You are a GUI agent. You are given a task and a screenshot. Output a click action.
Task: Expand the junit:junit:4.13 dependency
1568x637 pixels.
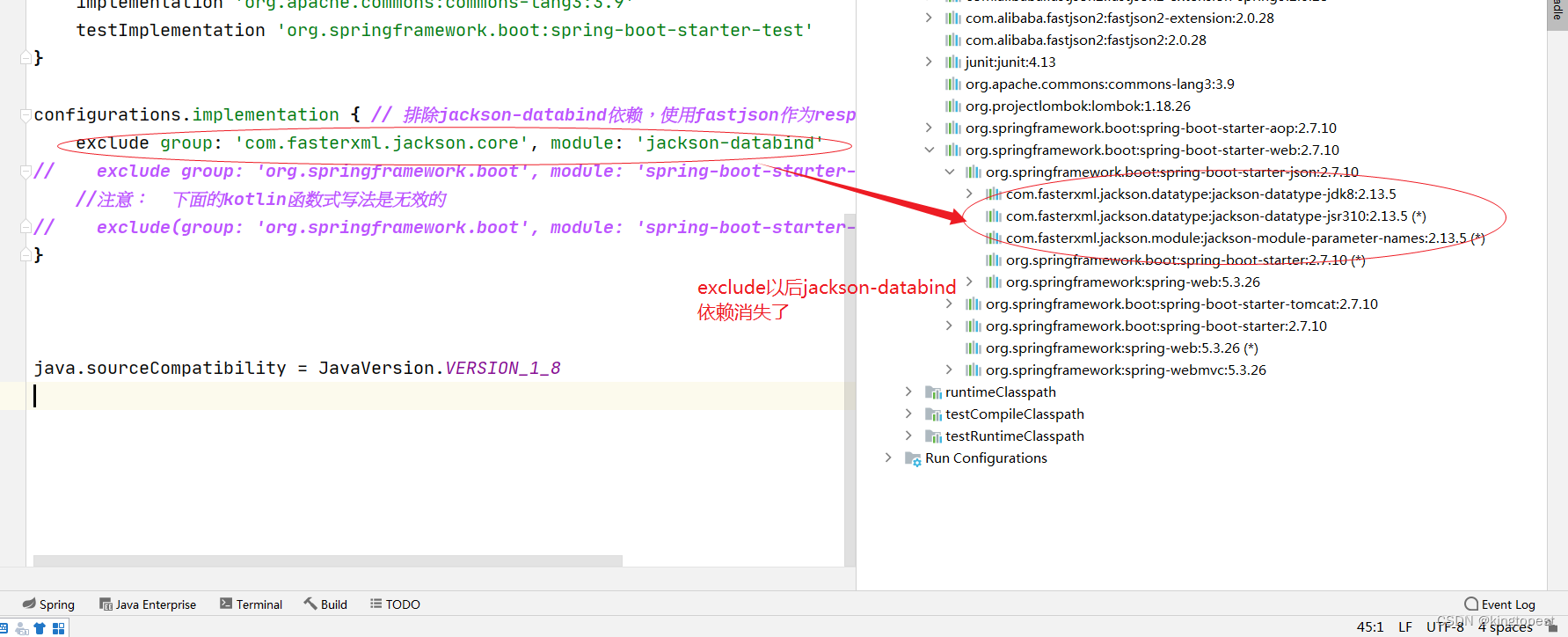click(929, 62)
